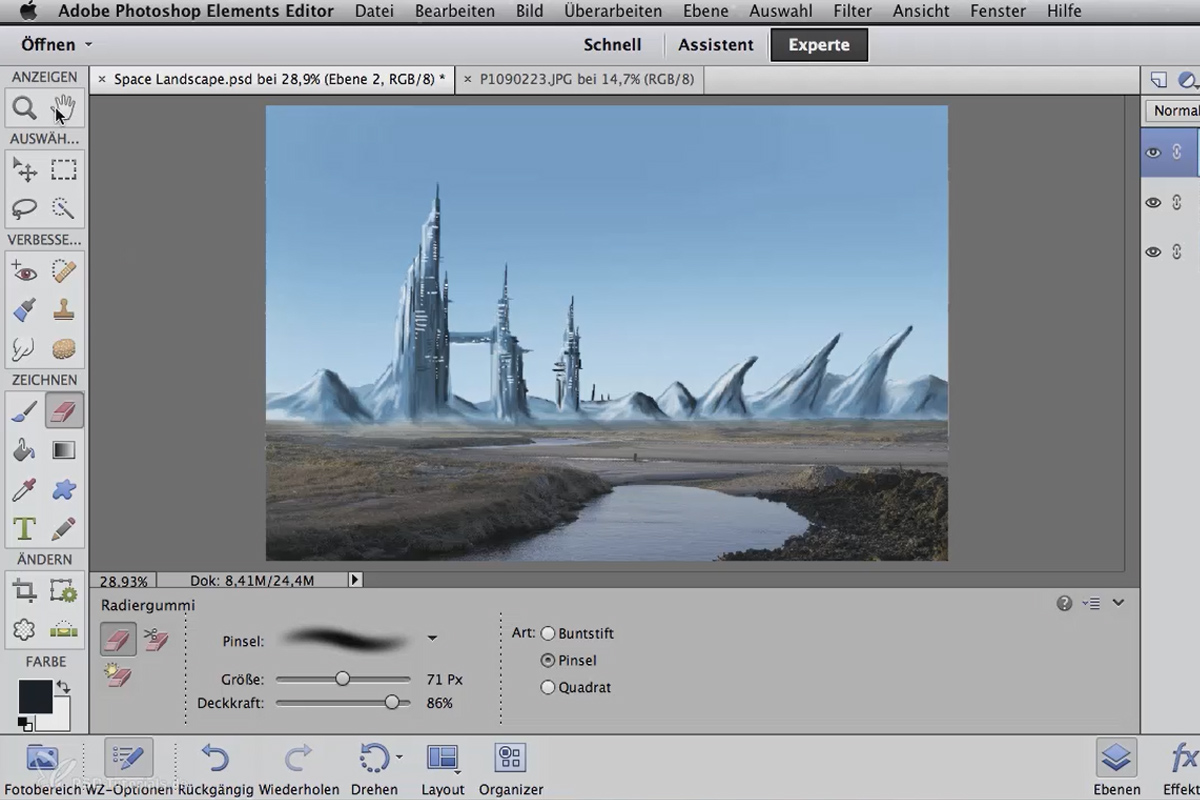This screenshot has height=800, width=1200.
Task: Toggle link icon on the third layer
Action: click(1177, 252)
